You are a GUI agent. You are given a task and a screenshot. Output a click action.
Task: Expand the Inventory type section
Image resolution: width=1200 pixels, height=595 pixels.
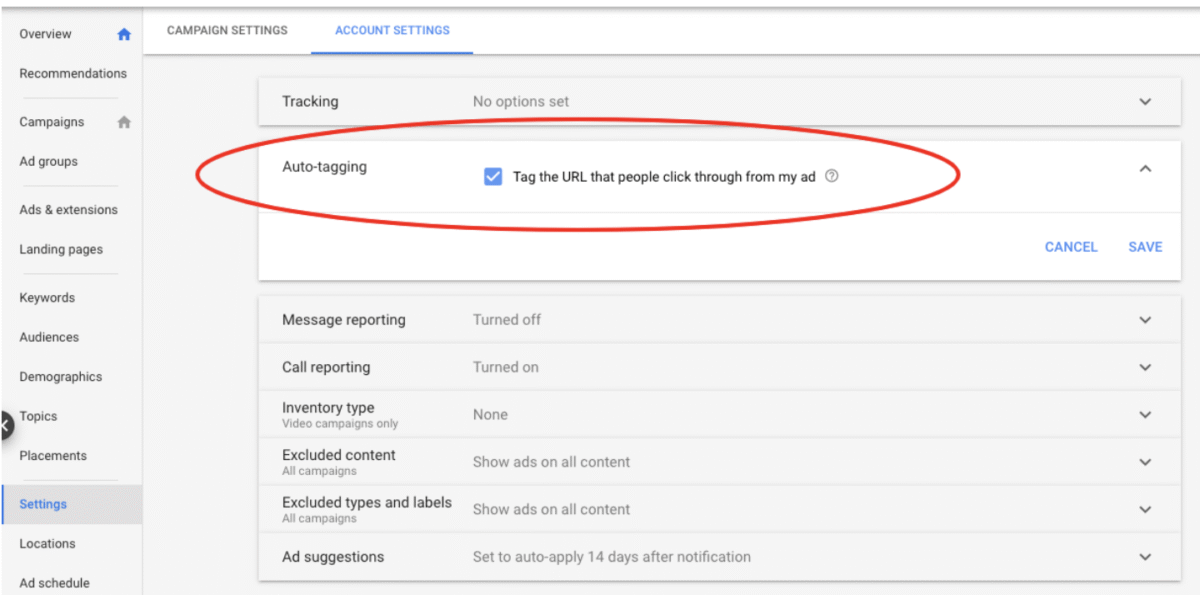coord(1146,414)
